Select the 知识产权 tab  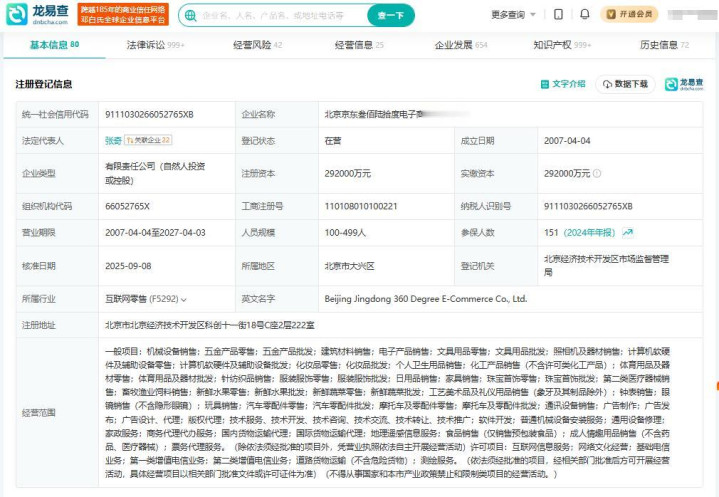(558, 45)
